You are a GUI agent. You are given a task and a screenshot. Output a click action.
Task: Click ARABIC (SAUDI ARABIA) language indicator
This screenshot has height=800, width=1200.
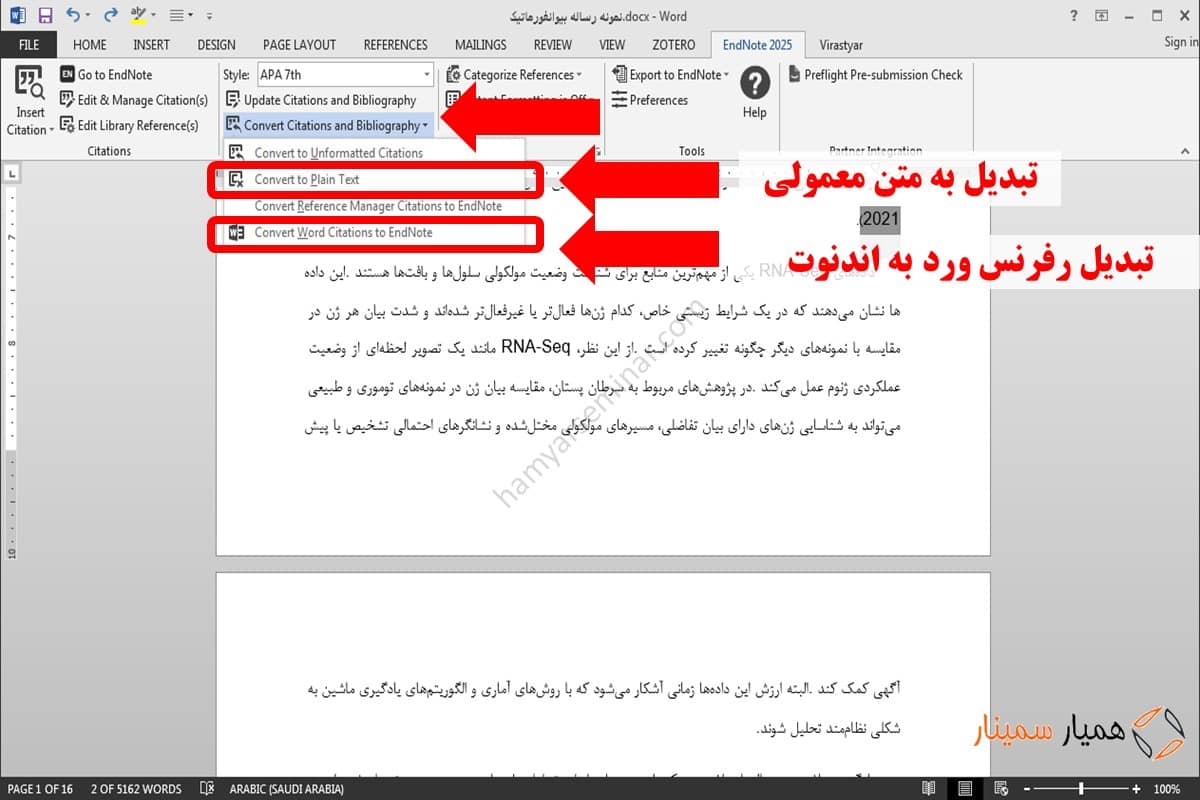click(x=287, y=789)
